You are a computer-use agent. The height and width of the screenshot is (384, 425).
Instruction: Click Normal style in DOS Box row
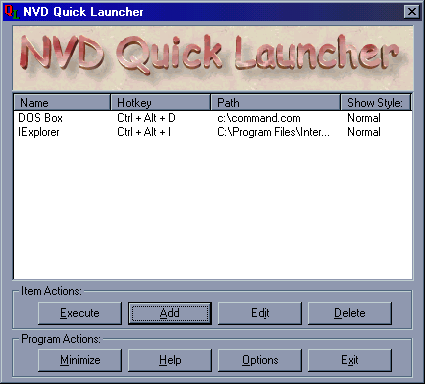364,118
